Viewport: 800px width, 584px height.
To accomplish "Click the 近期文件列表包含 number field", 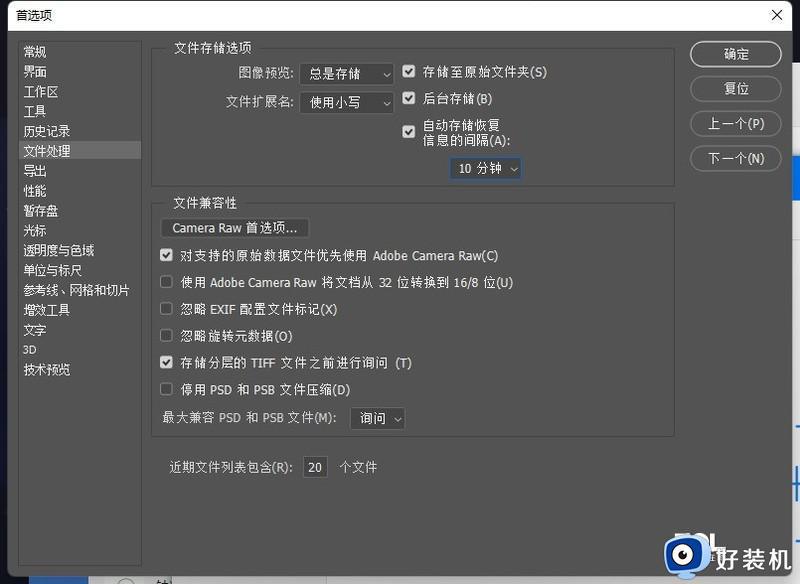I will click(315, 467).
